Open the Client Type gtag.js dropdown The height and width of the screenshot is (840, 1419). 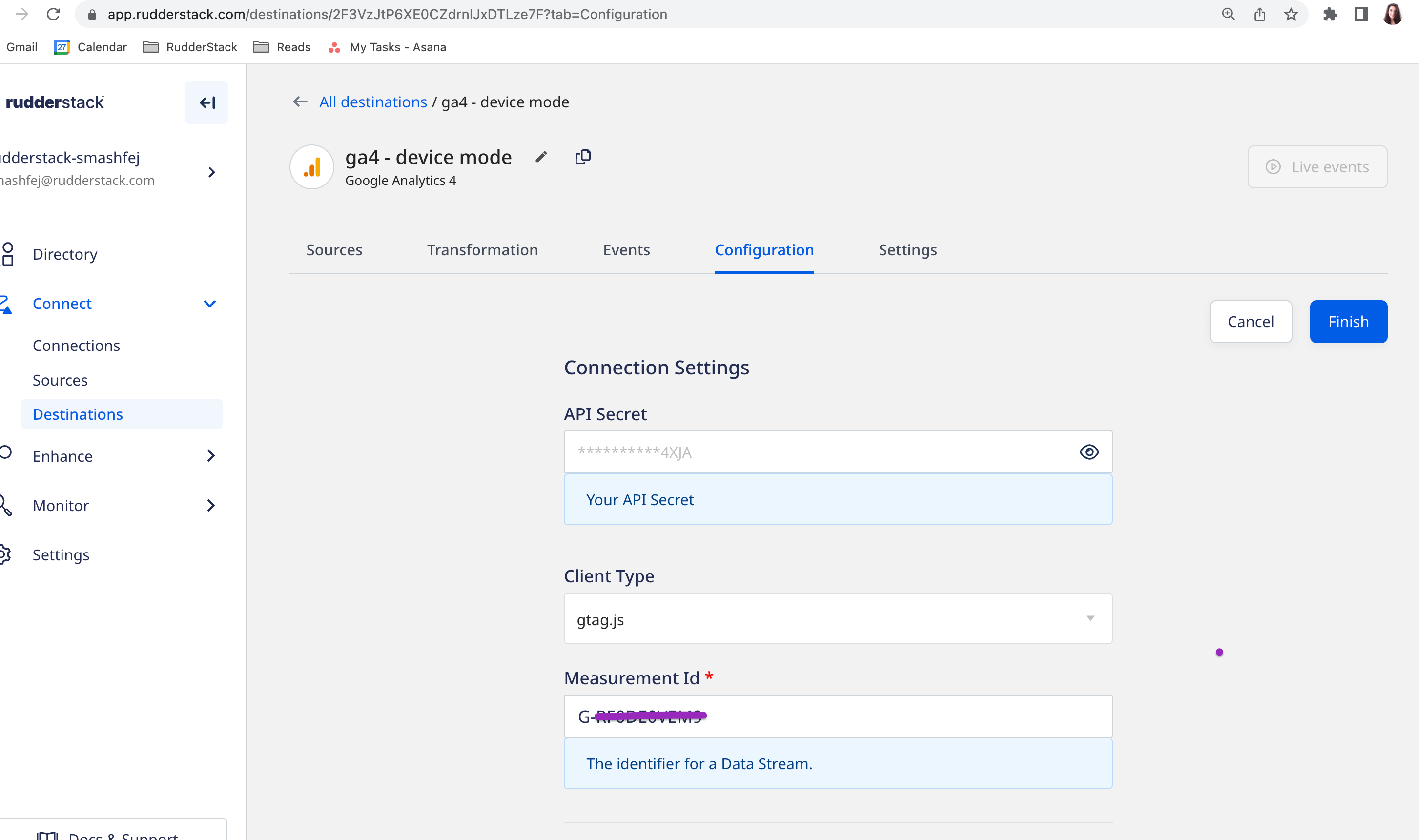pyautogui.click(x=838, y=619)
